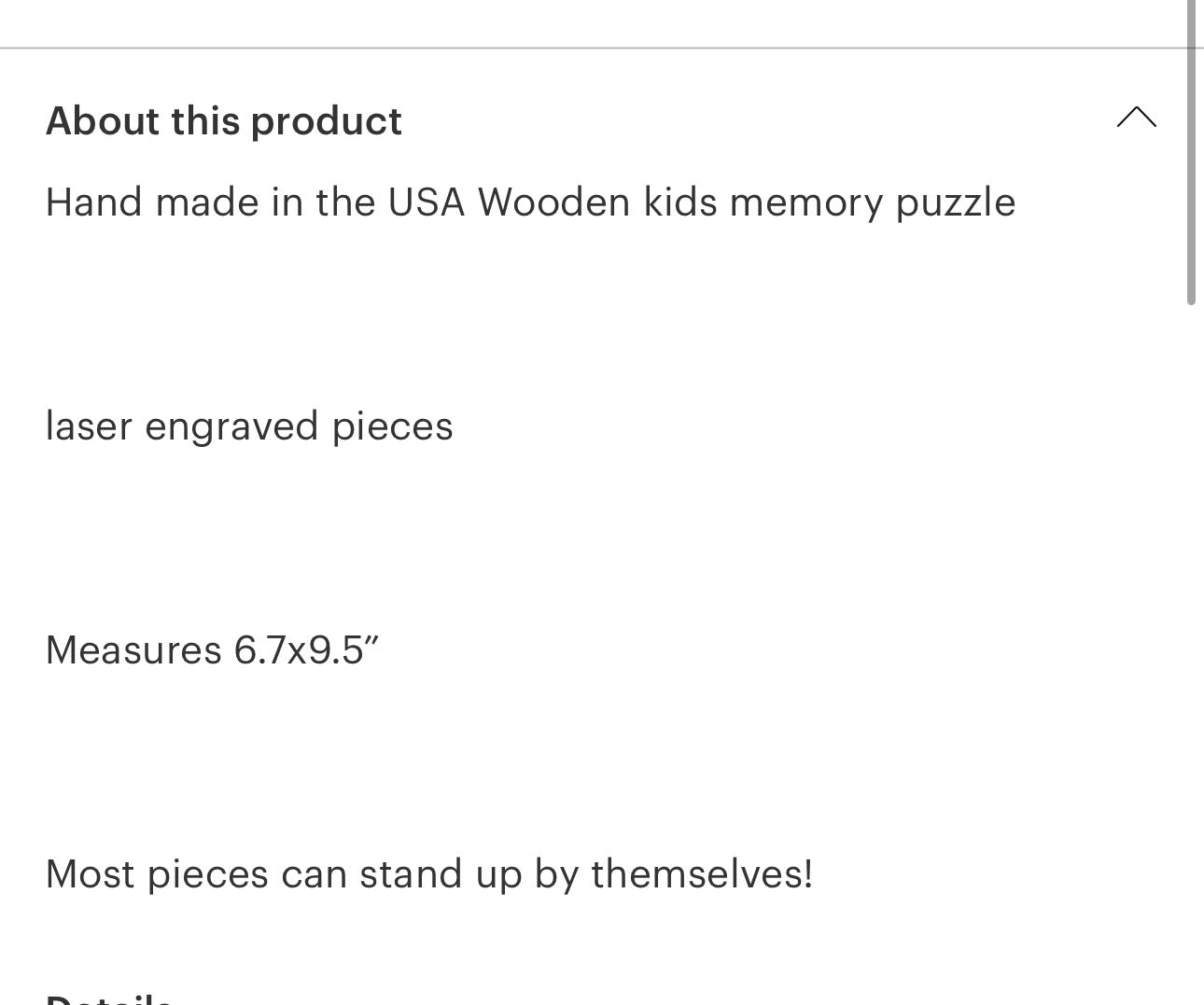Click the upward chevron arrow icon
The image size is (1204, 1005).
[1136, 119]
